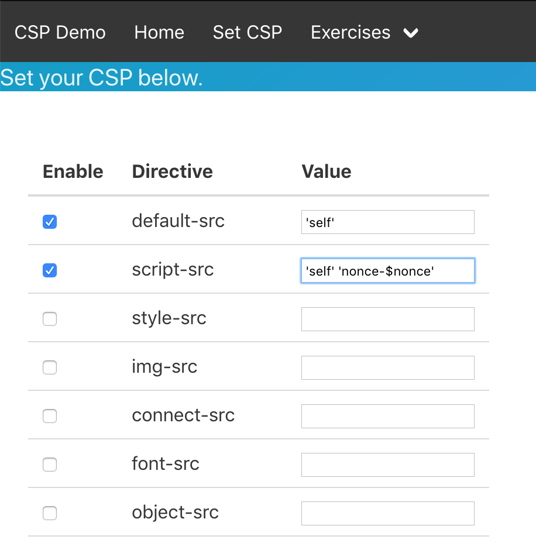Open the Exercises menu
This screenshot has width=536, height=543.
pos(364,33)
